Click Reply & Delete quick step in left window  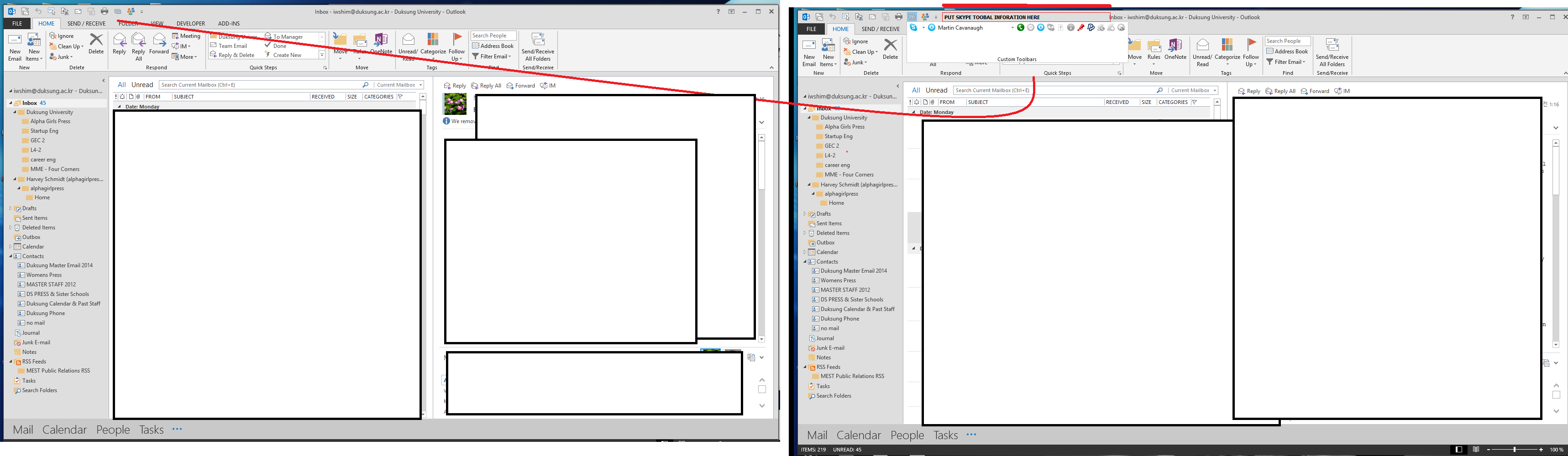(232, 55)
